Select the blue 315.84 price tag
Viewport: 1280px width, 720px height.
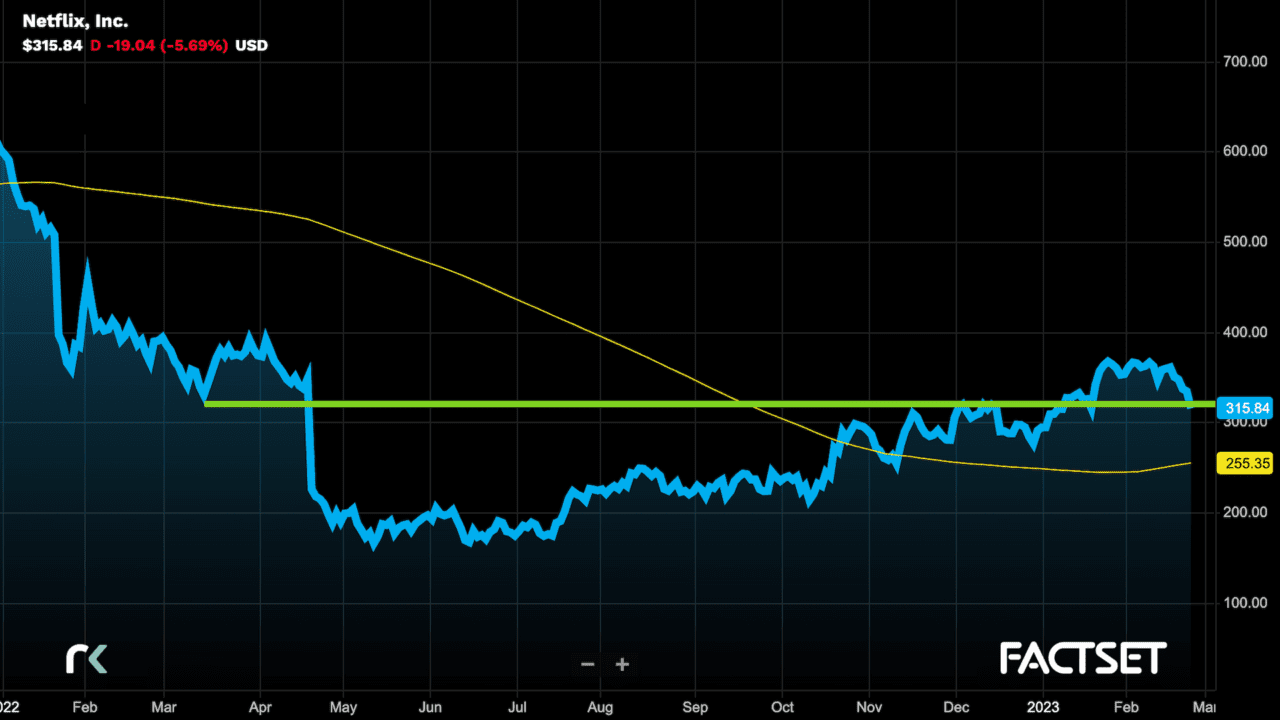click(x=1247, y=408)
